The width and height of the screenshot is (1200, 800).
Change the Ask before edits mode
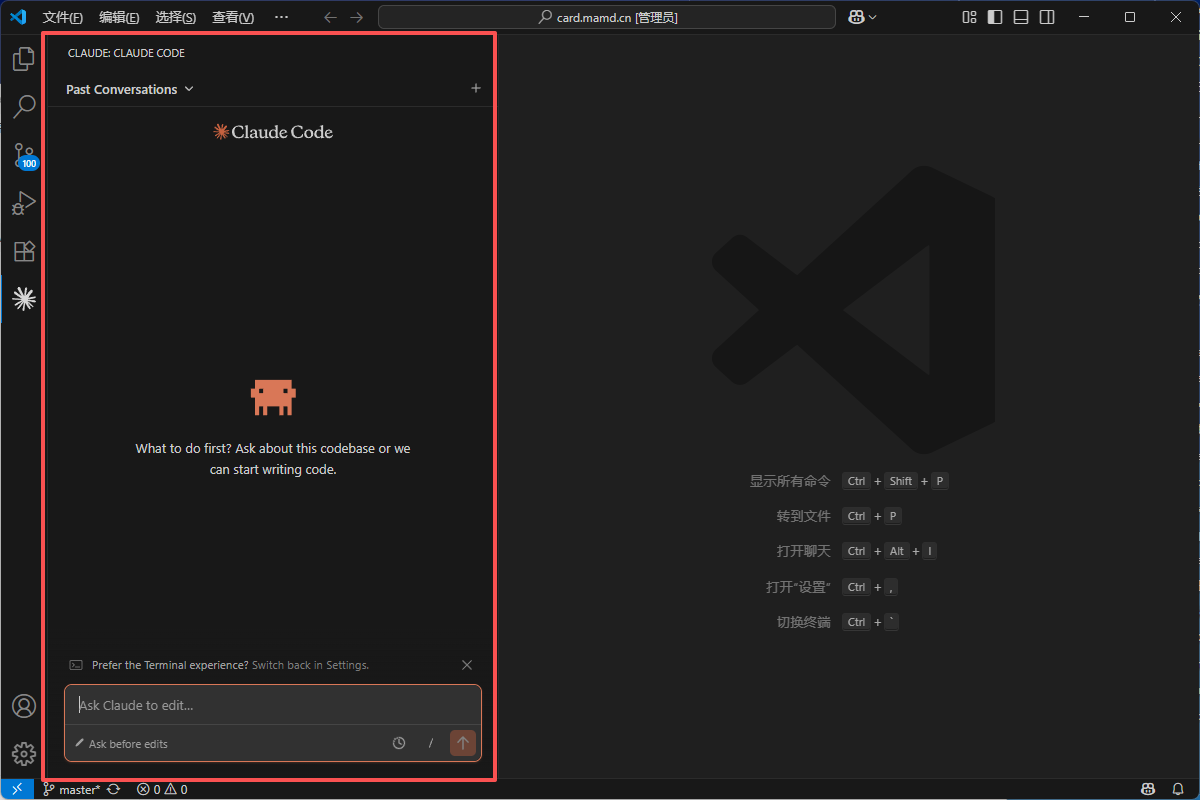tap(121, 744)
